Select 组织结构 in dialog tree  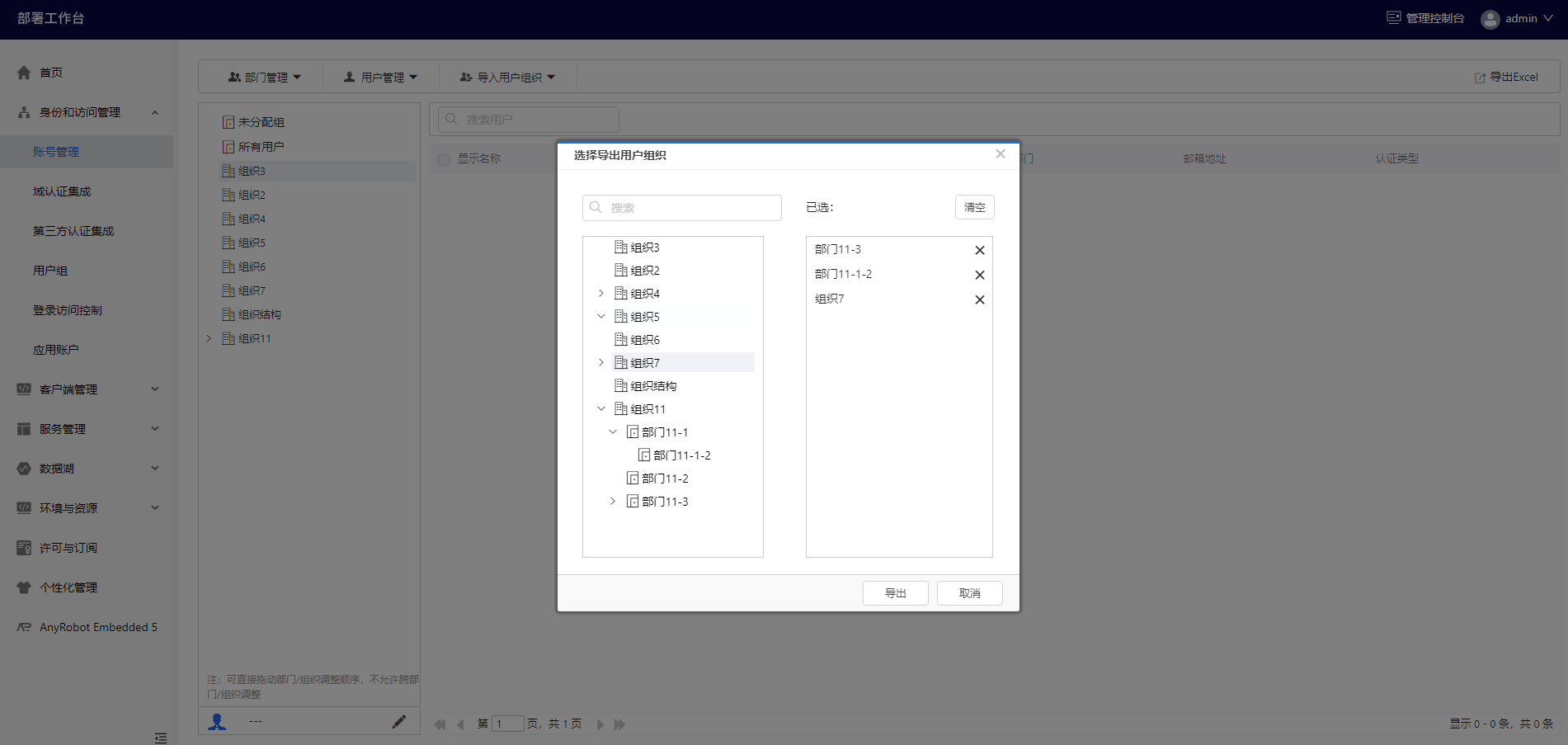pos(653,386)
